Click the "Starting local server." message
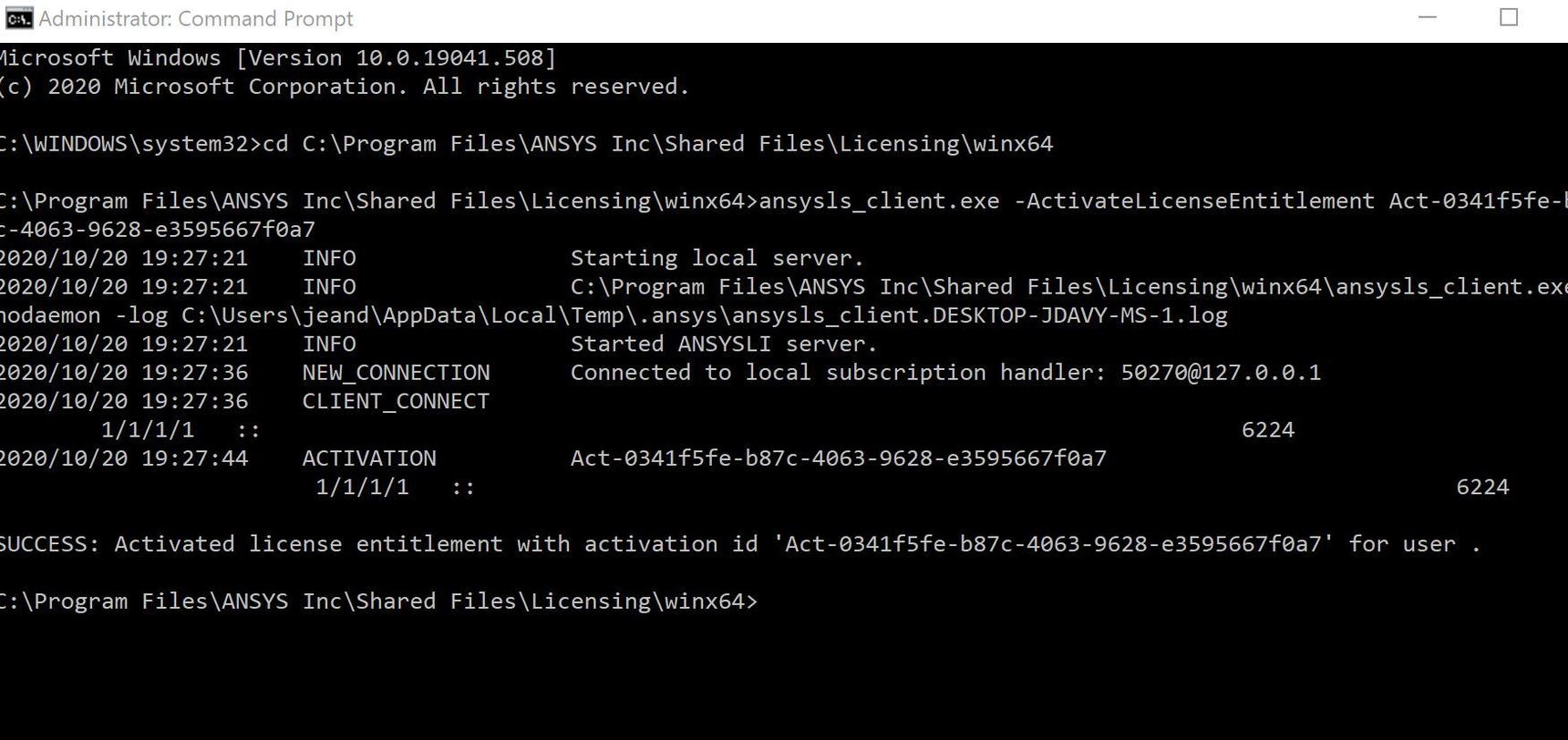Viewport: 1568px width, 740px height. 717,258
